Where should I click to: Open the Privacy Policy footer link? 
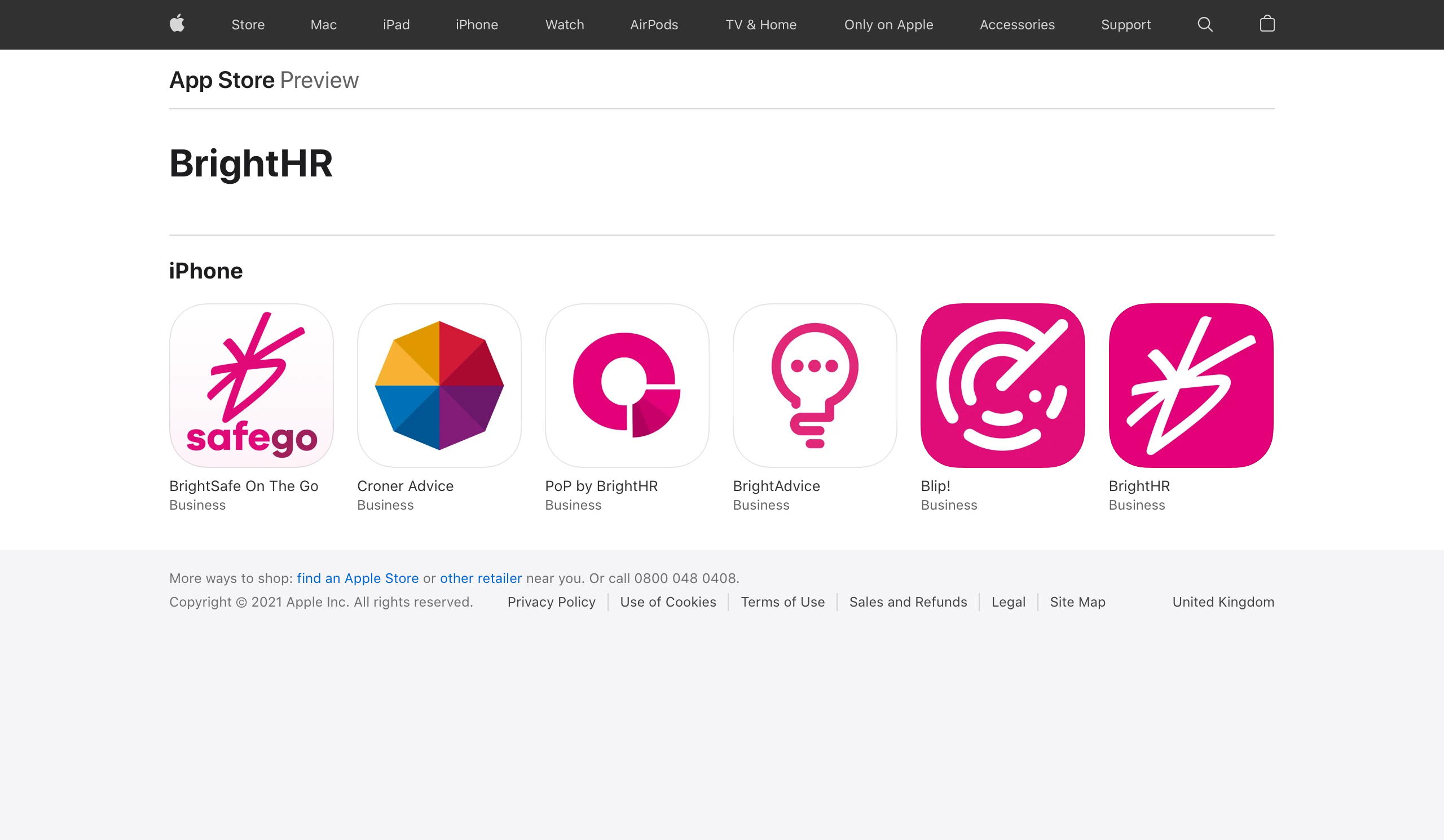(551, 602)
